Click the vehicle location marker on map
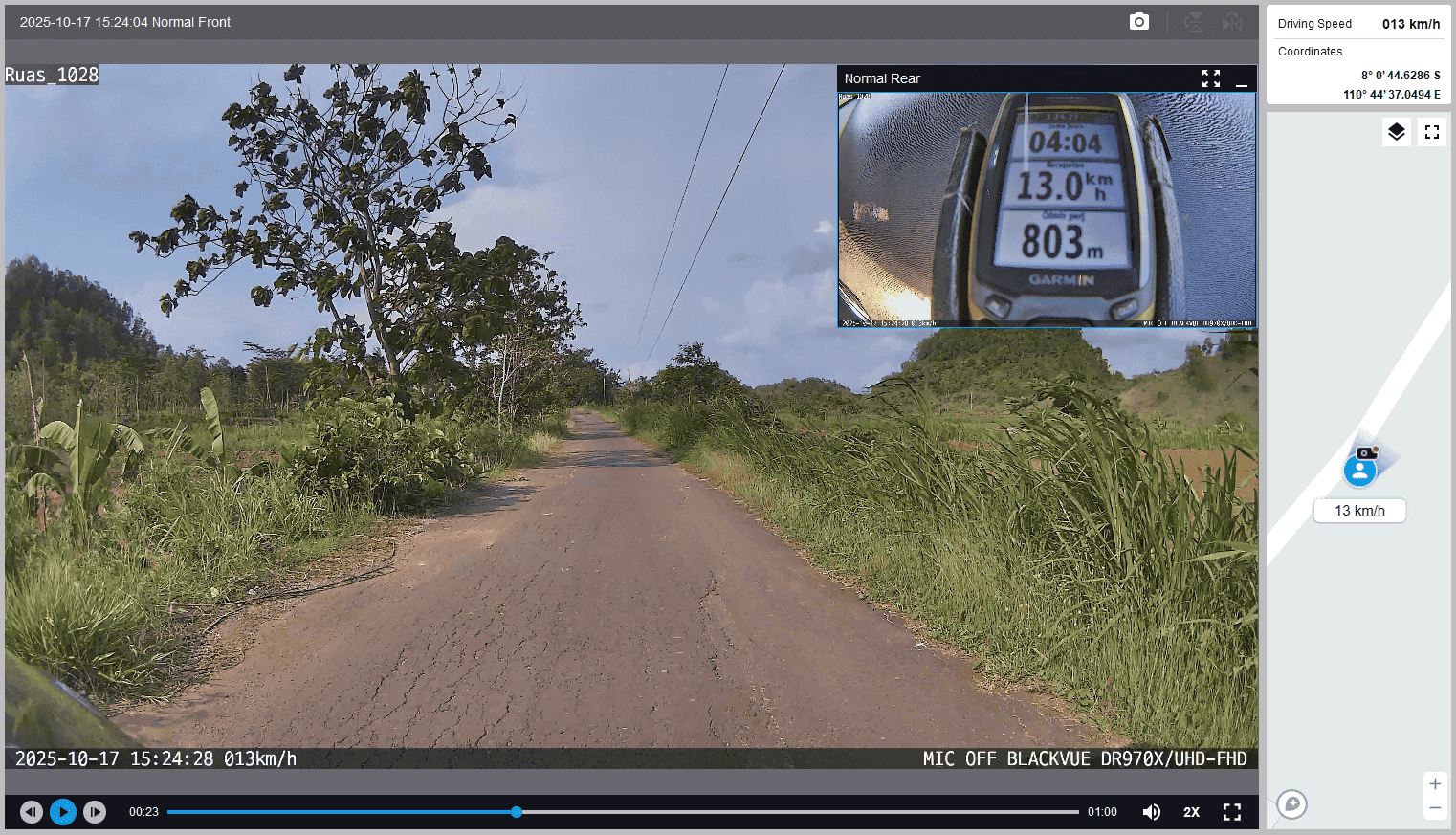Screen dimensions: 1456x835 point(1359,470)
